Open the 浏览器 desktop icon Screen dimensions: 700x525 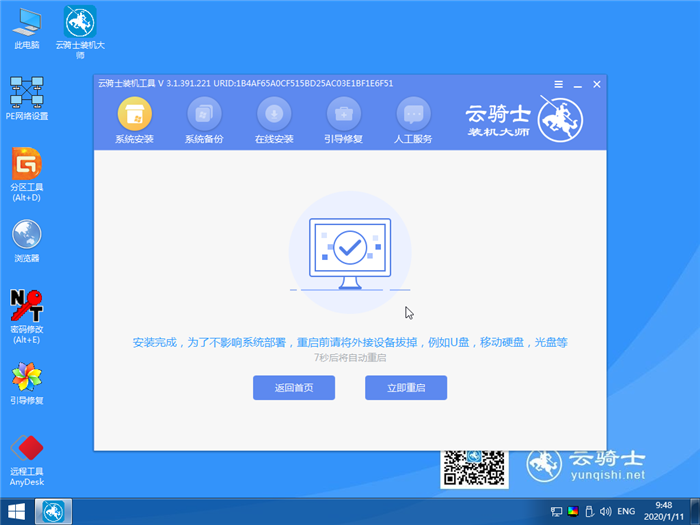tap(27, 241)
